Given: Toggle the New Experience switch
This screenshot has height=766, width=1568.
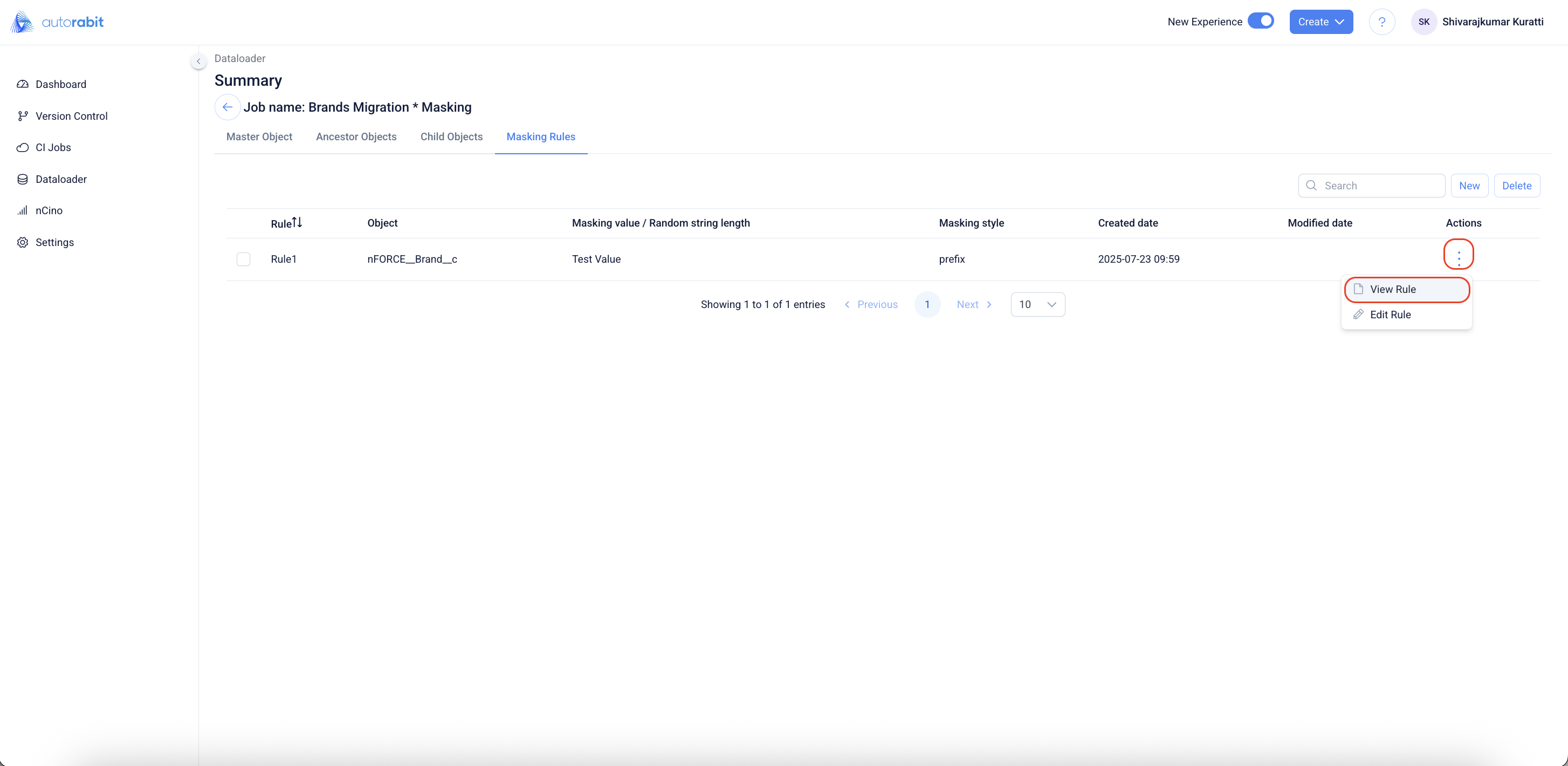Looking at the screenshot, I should click(1261, 22).
